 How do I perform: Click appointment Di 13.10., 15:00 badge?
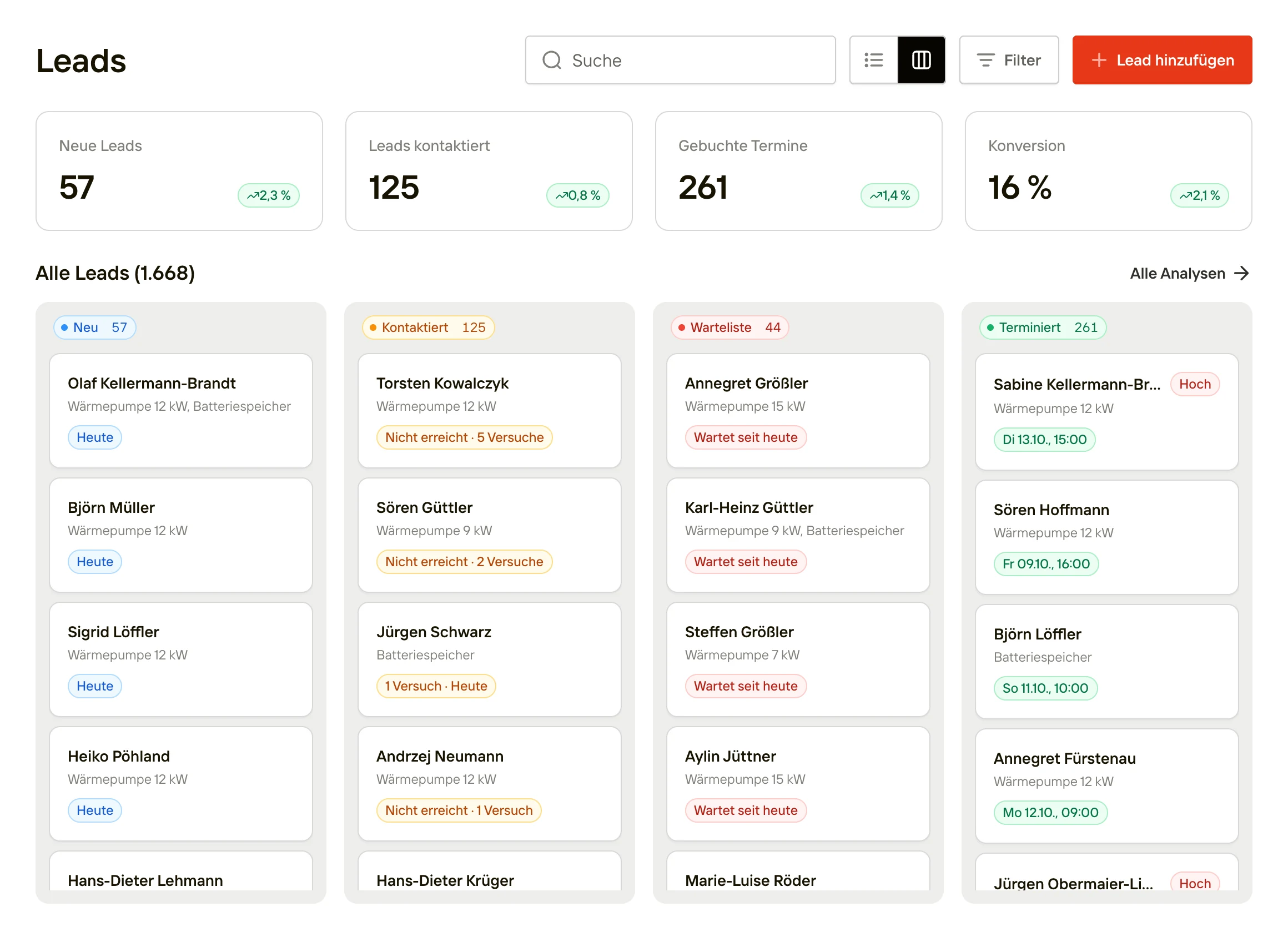click(x=1044, y=440)
